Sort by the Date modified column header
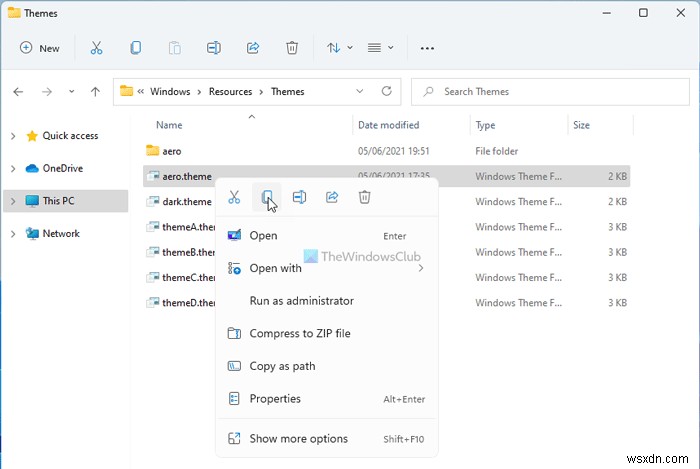Screen dimensions: 700x469 pyautogui.click(x=388, y=125)
